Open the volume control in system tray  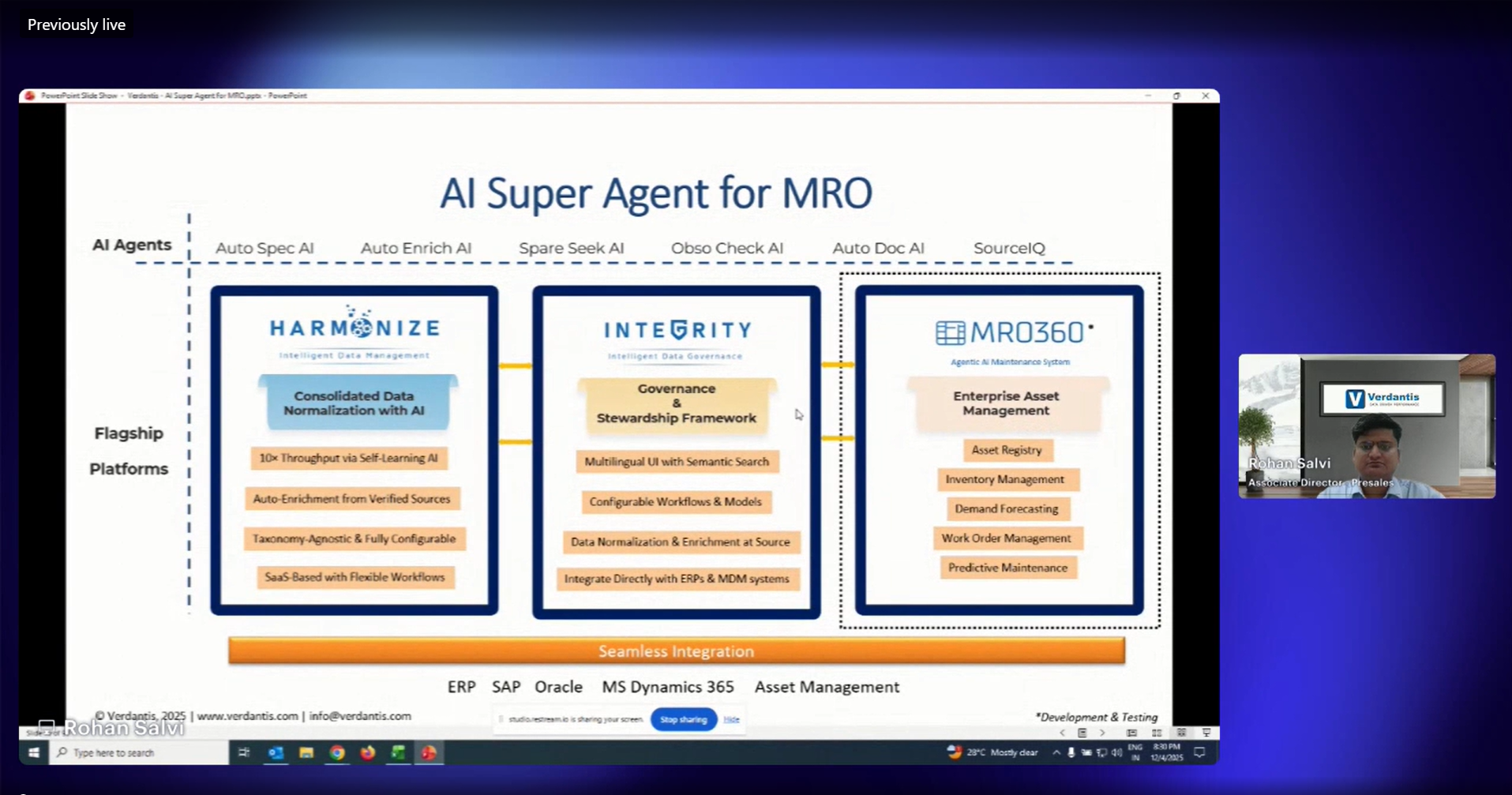click(x=1116, y=753)
